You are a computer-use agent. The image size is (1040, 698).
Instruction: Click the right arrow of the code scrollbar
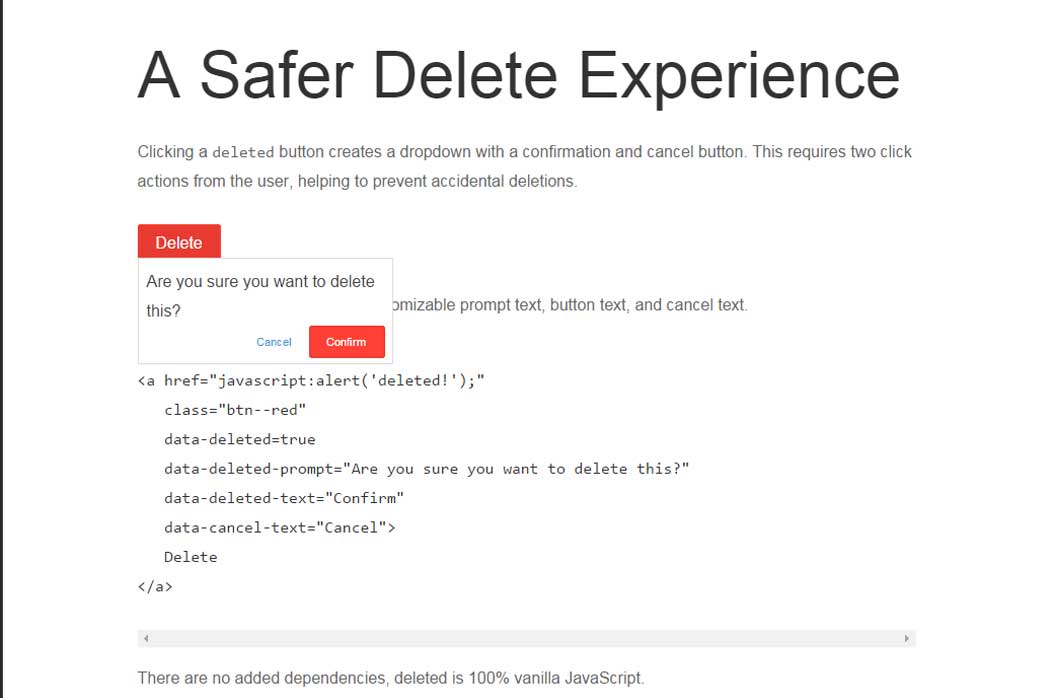tap(907, 637)
